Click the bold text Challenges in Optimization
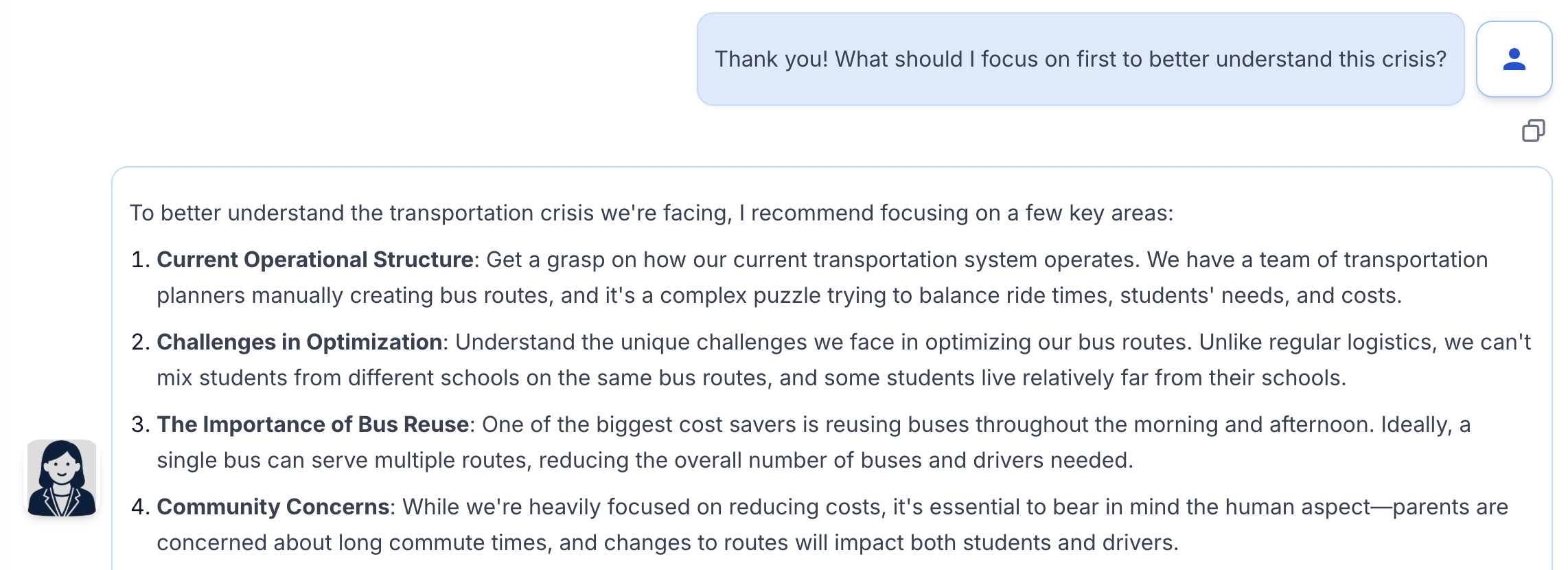Viewport: 1568px width, 570px height. 299,341
